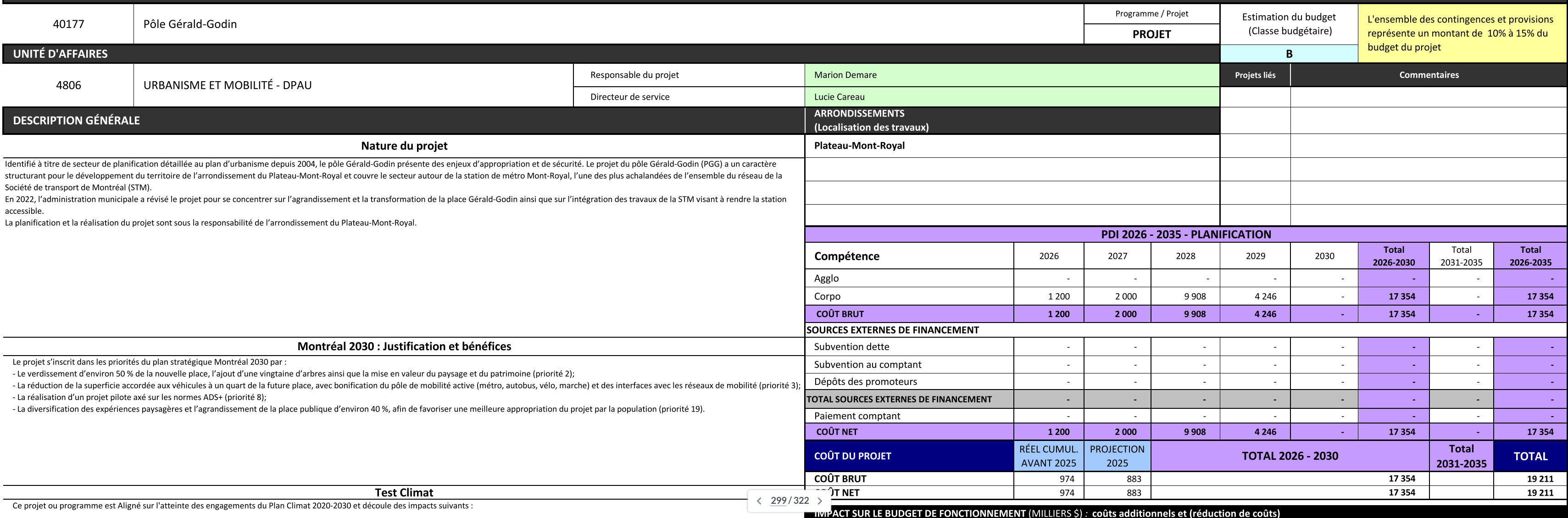The width and height of the screenshot is (1568, 518).
Task: Select the Plateau-Mont-Royal arrondissement text
Action: [x=859, y=145]
